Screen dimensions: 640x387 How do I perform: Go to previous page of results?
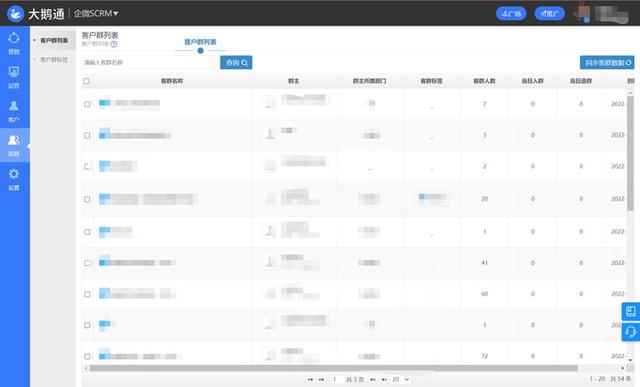click(x=321, y=380)
